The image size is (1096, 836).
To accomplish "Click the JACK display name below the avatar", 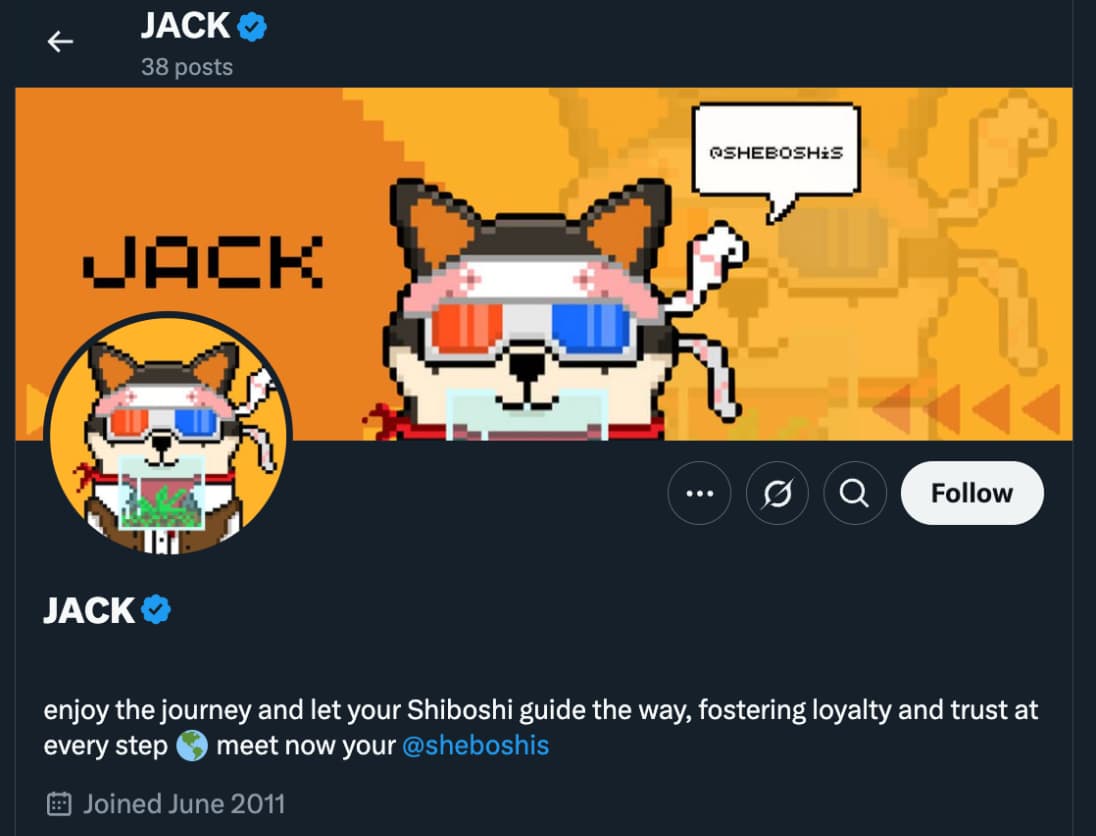I will pyautogui.click(x=89, y=610).
